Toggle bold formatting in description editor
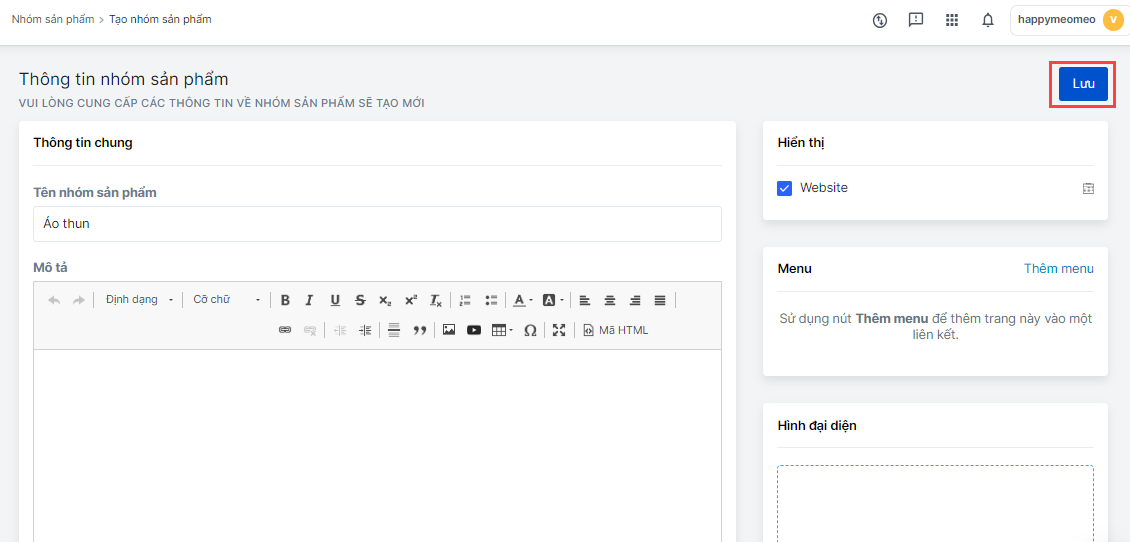Viewport: 1130px width, 542px height. [285, 300]
